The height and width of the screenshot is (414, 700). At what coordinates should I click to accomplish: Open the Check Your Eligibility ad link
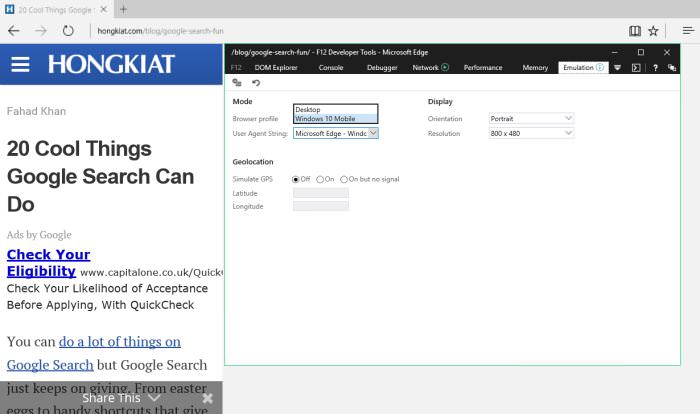(x=48, y=263)
